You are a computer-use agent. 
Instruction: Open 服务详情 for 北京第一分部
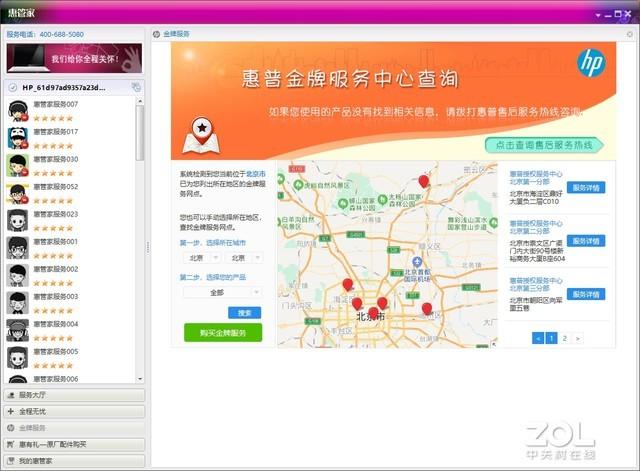click(x=586, y=188)
